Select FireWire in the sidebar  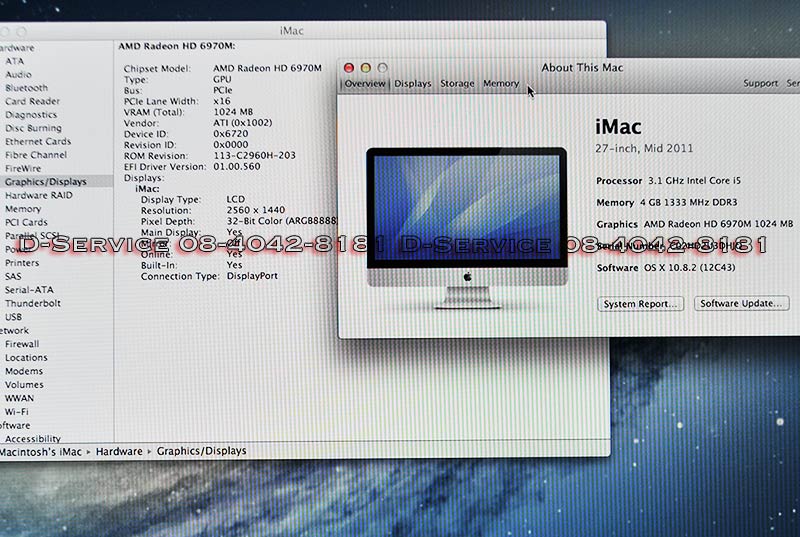(x=23, y=168)
